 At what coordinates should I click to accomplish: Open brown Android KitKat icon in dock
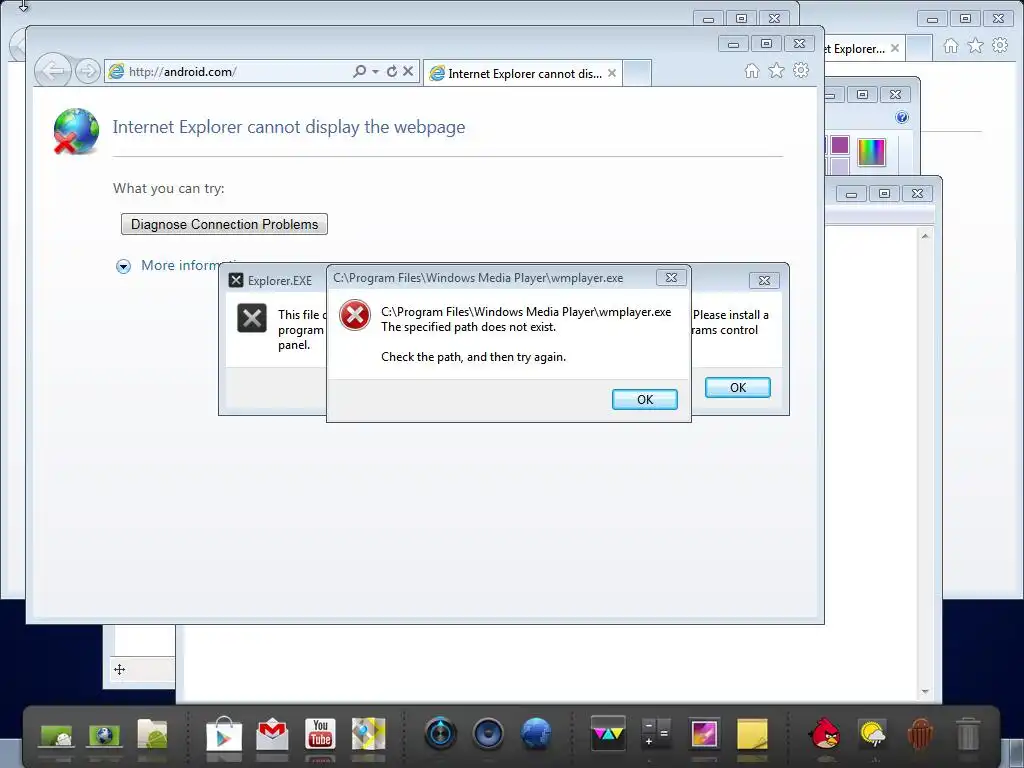click(920, 733)
